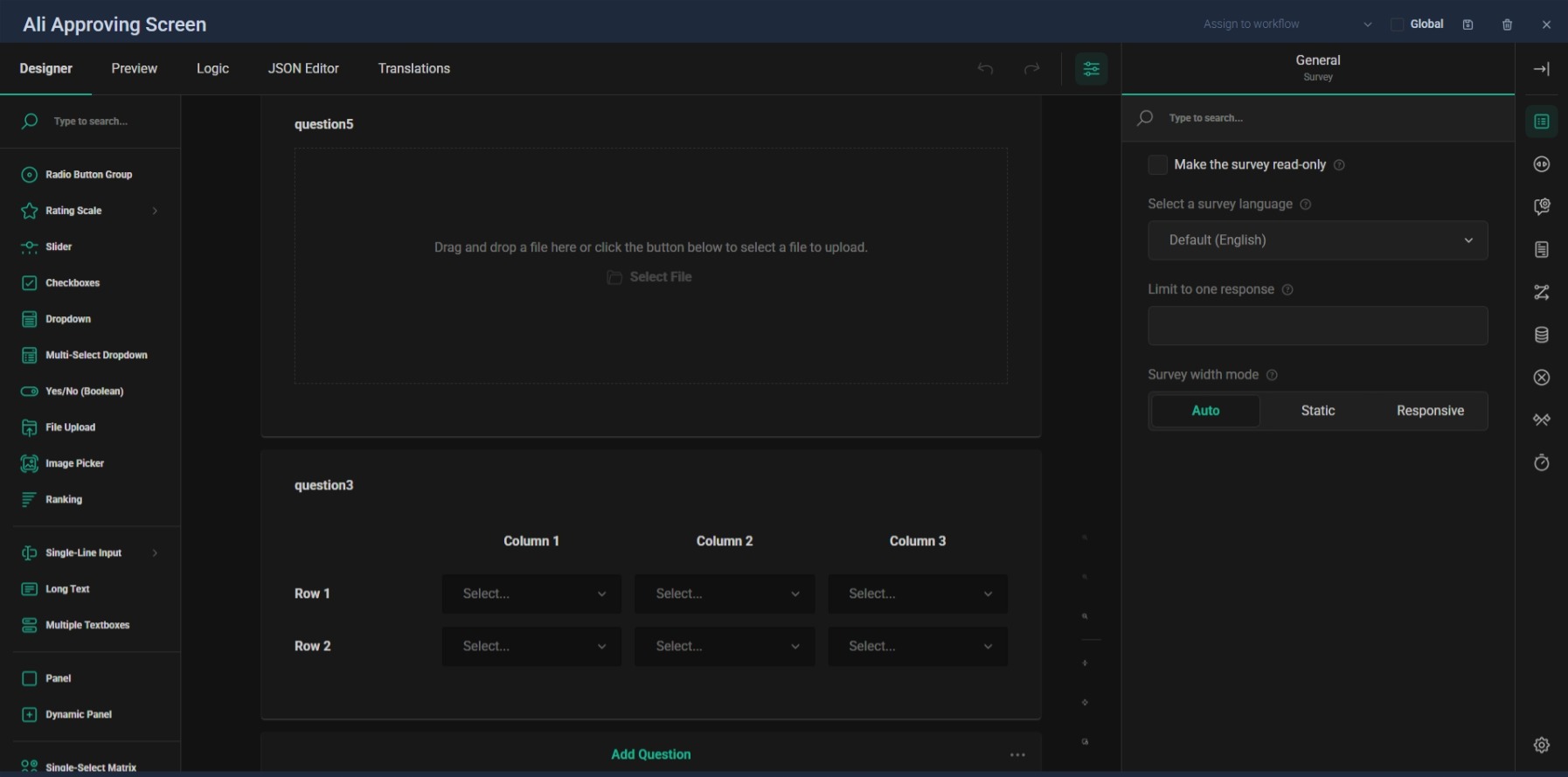This screenshot has height=777, width=1568.
Task: Collapse the property panel with arrow icon
Action: (1541, 69)
